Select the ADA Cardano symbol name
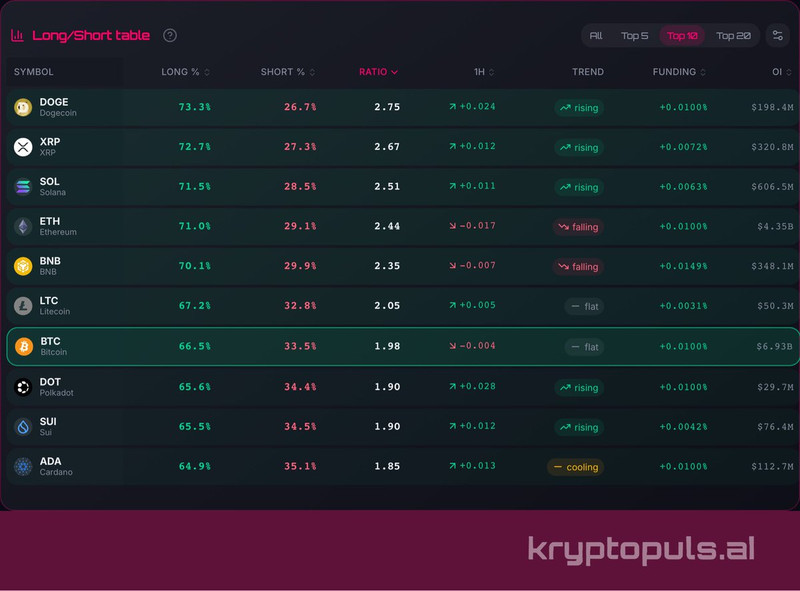Image resolution: width=800 pixels, height=591 pixels. (x=56, y=466)
